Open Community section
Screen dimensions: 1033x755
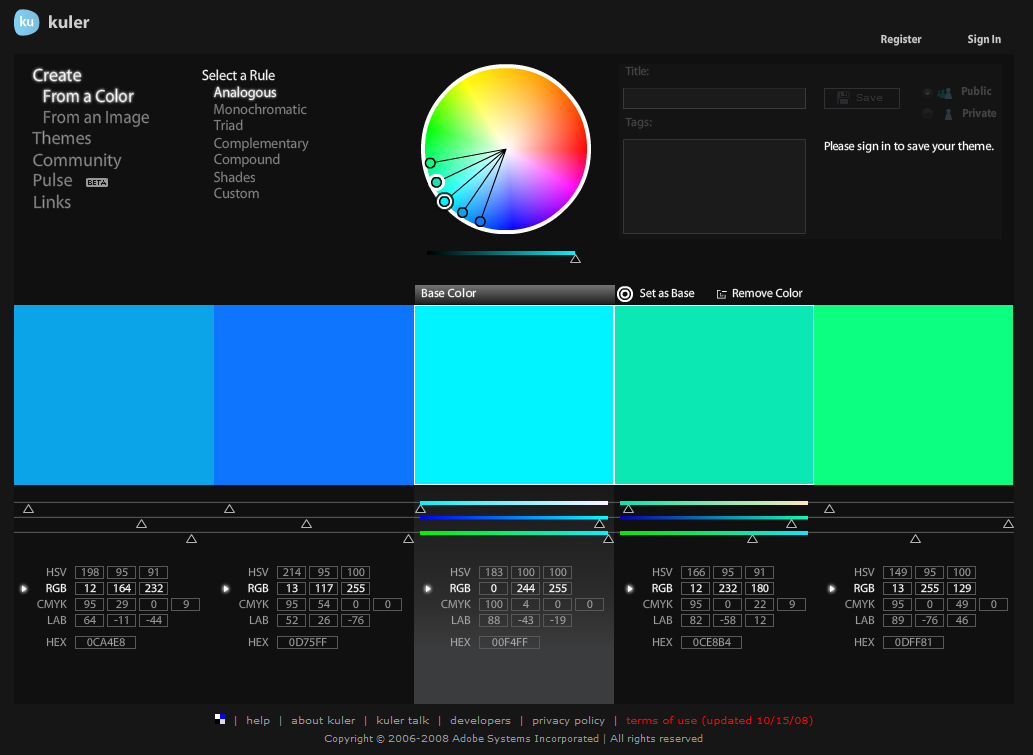(77, 160)
